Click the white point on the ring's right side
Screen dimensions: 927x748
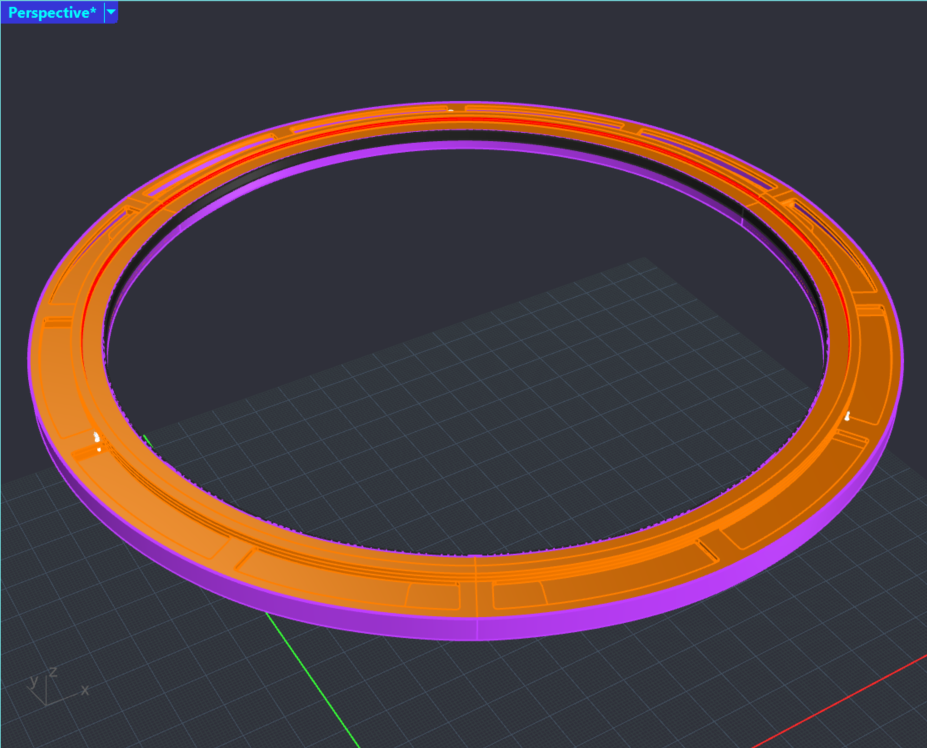tap(848, 415)
